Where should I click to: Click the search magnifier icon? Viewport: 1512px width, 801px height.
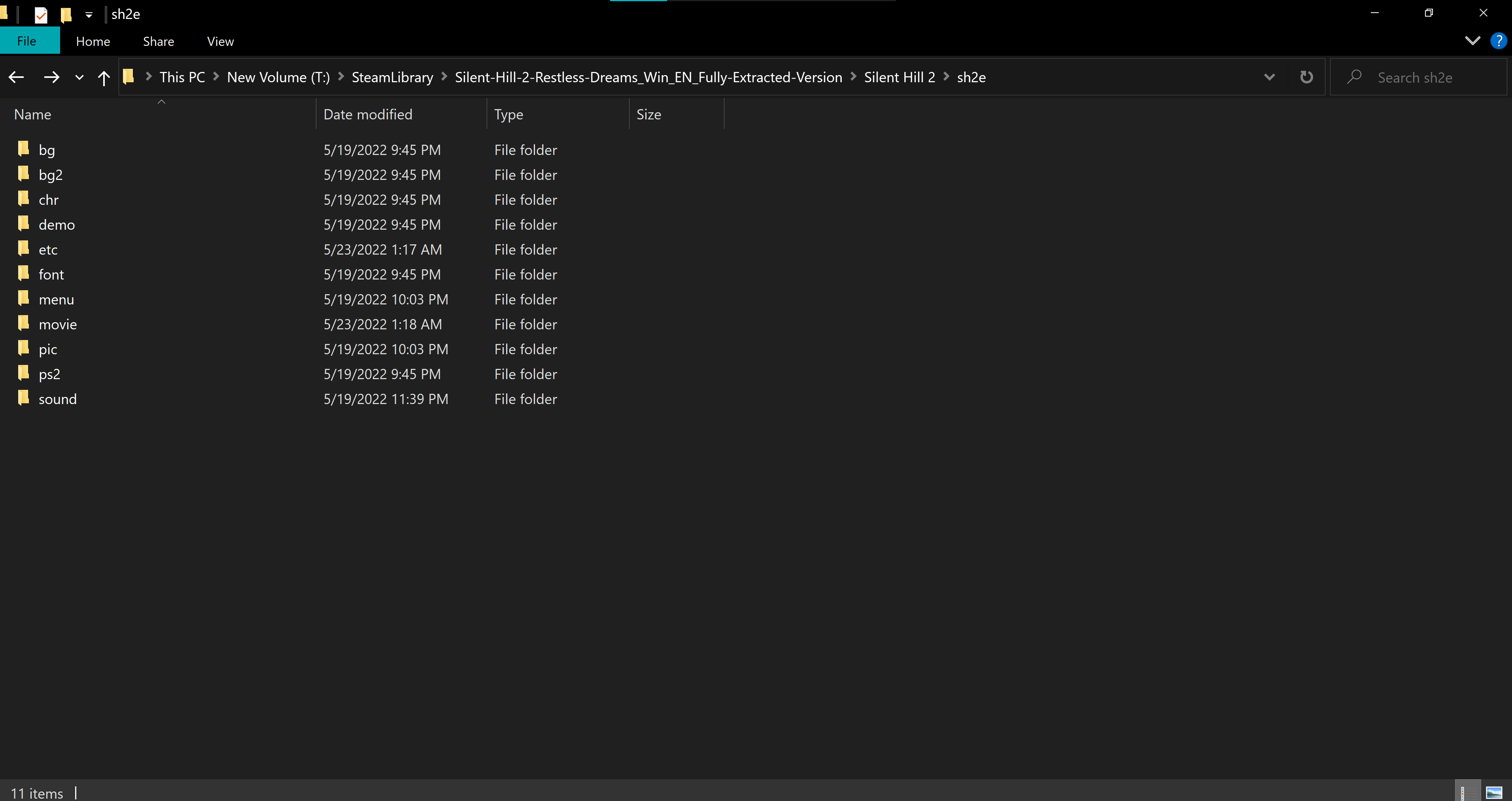click(x=1354, y=77)
